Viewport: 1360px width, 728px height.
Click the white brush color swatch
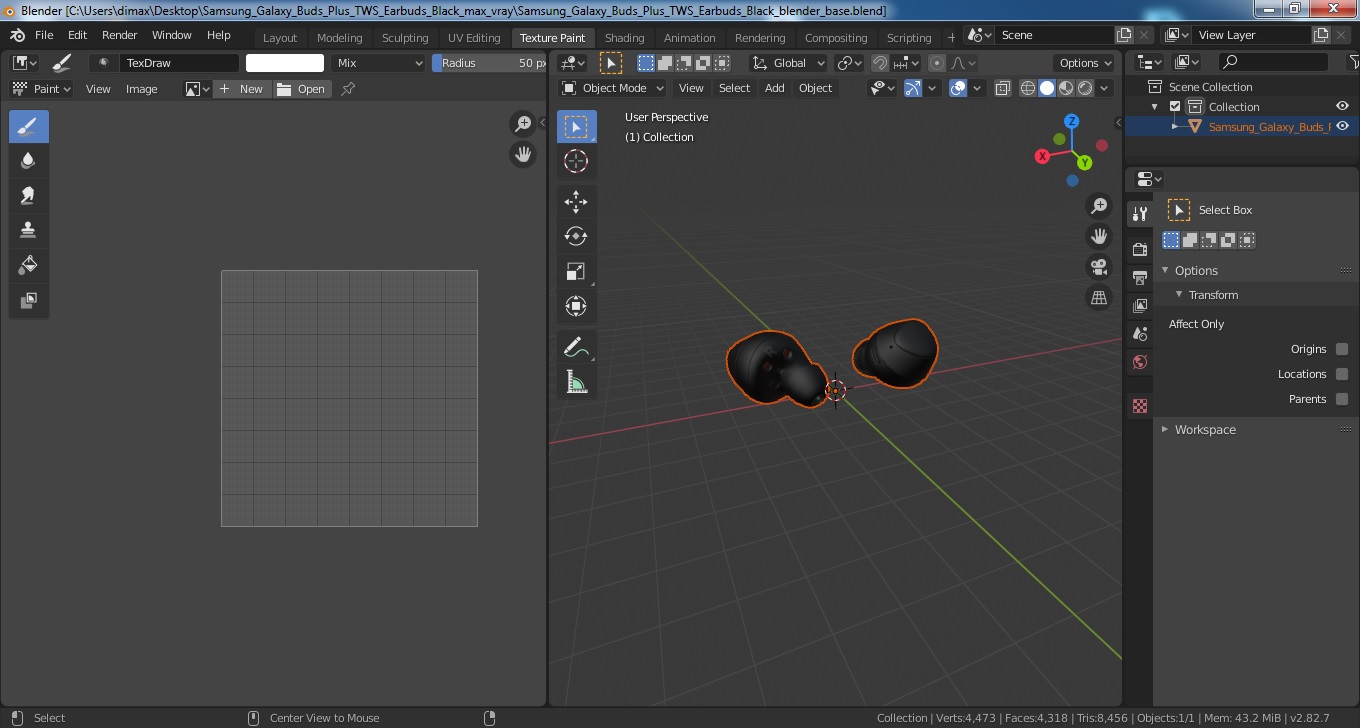coord(285,63)
